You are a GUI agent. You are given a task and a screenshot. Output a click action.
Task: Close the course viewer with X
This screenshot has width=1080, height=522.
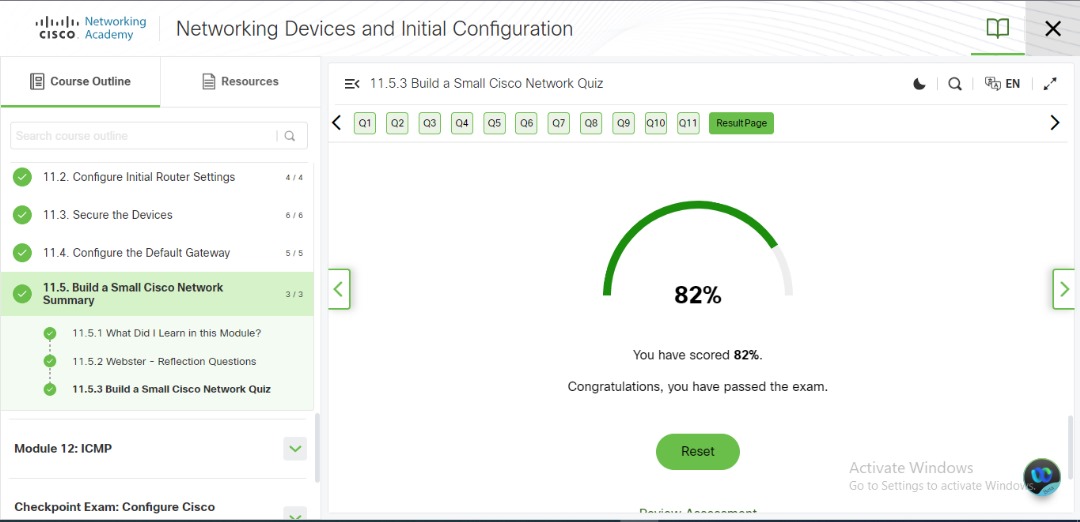click(1052, 28)
